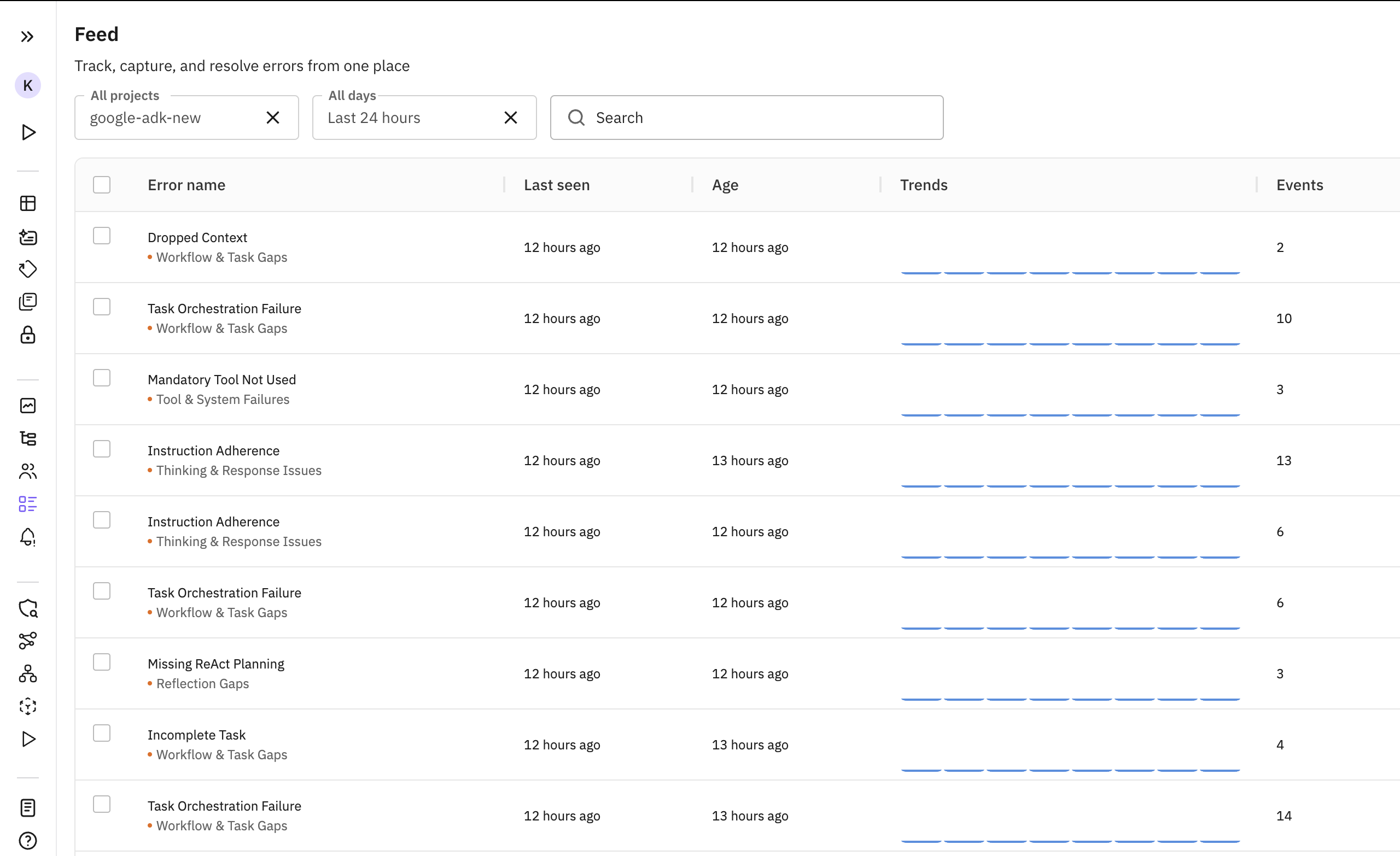Click the magnifier icon in search box
This screenshot has width=1400, height=856.
pos(576,118)
